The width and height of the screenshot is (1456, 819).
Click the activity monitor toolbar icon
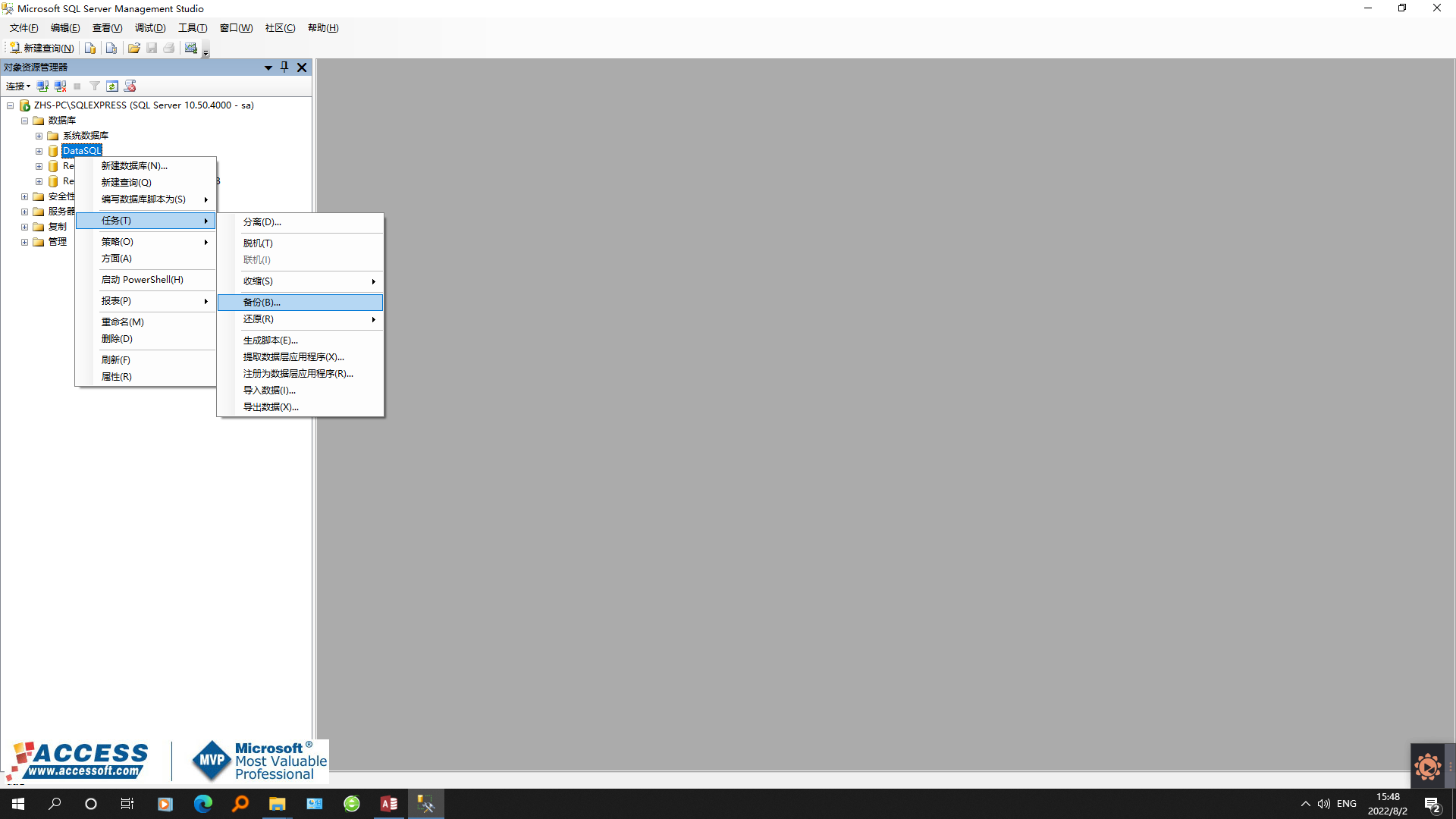tap(191, 48)
